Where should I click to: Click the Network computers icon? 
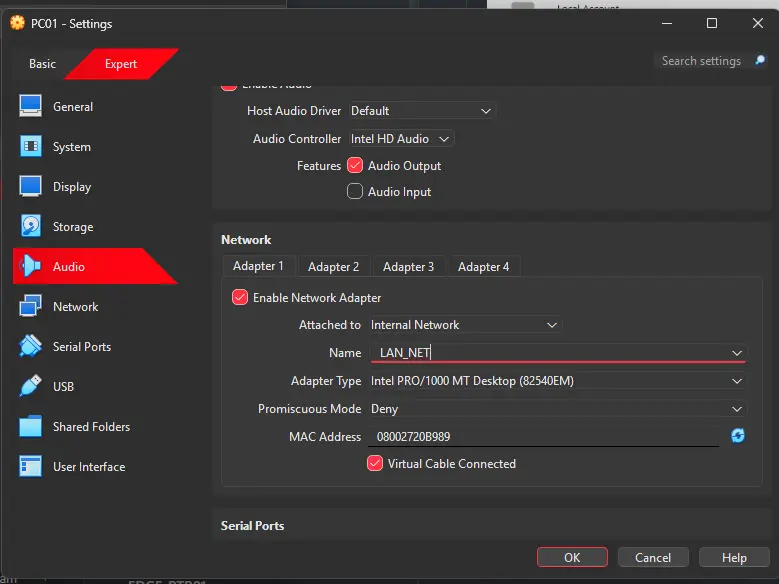coord(30,306)
